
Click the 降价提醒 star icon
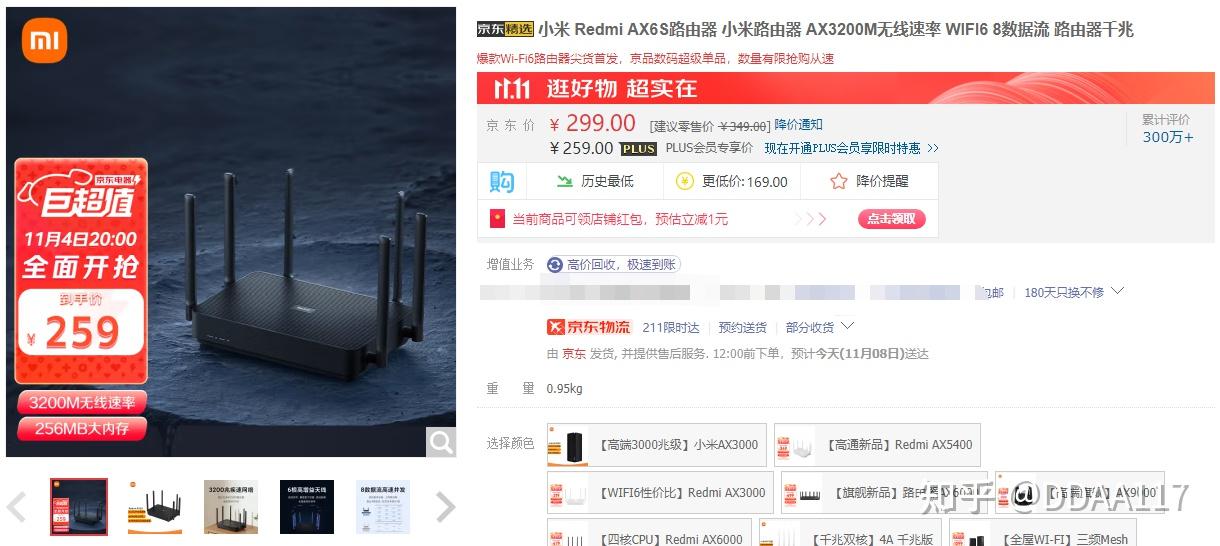click(x=839, y=181)
